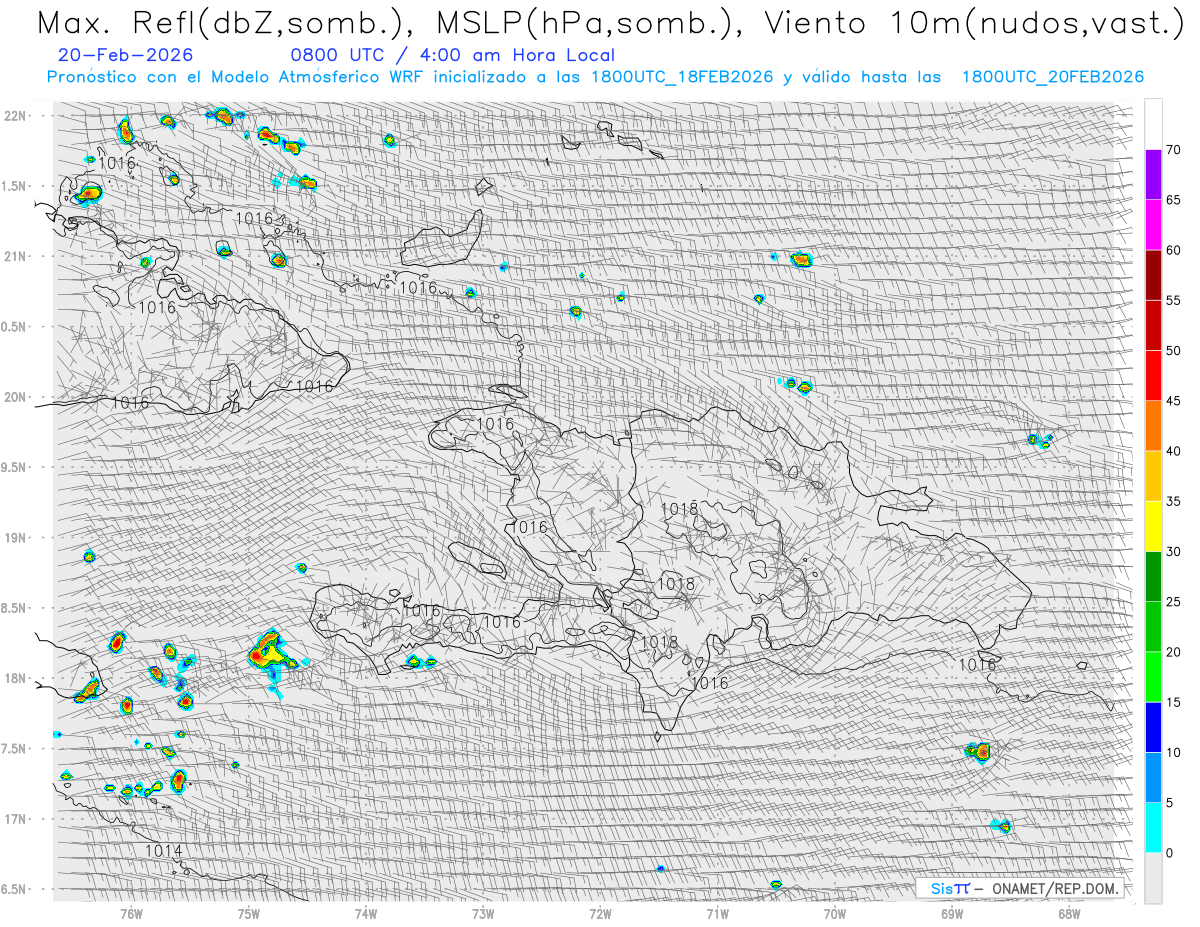Click the cyan 0–5 dBZ colorbar segment
1200x927 pixels.
[x=1153, y=828]
